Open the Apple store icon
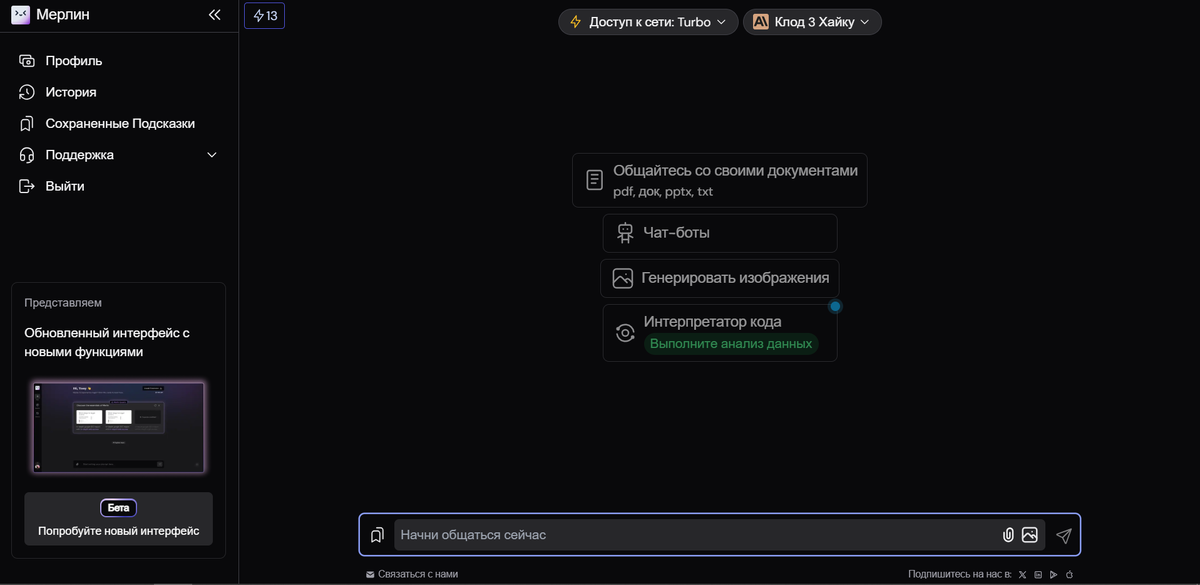 (x=1069, y=575)
